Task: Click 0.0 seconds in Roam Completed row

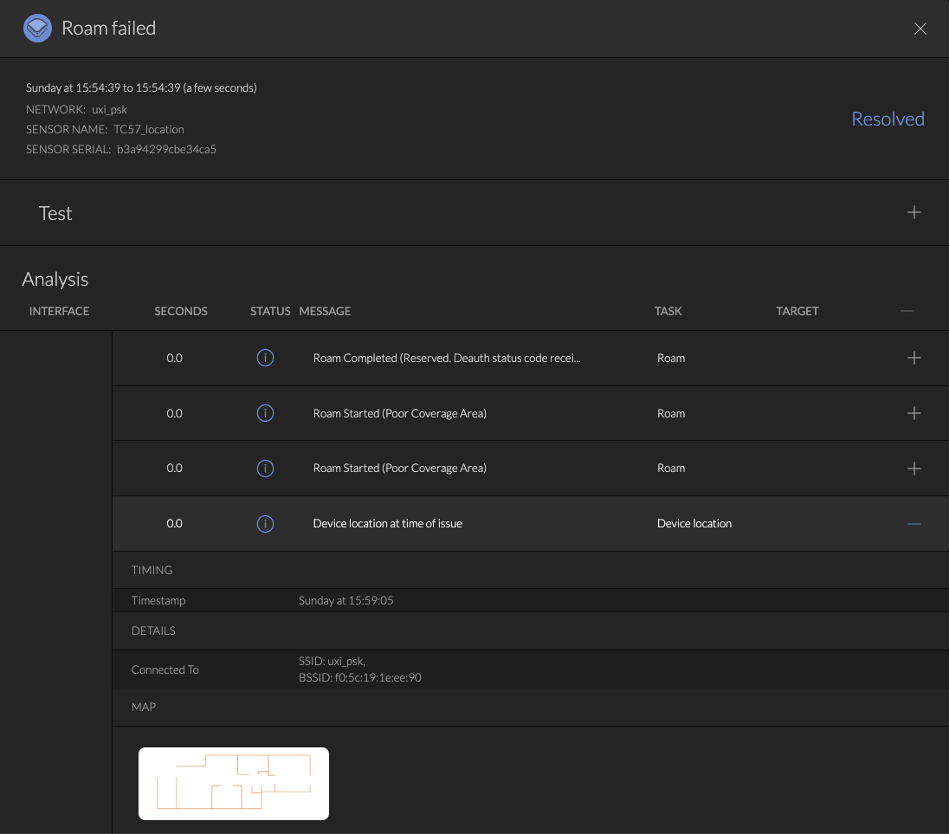Action: click(x=174, y=358)
